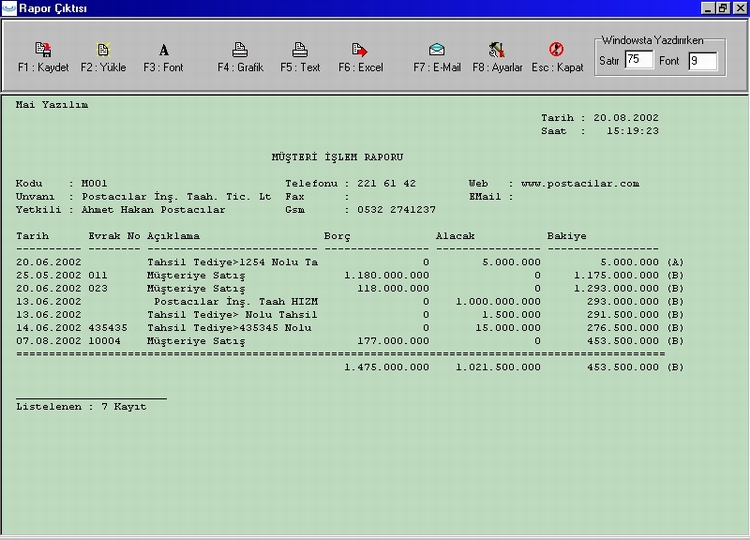Click evrak number 023
750x540 pixels.
(98, 288)
